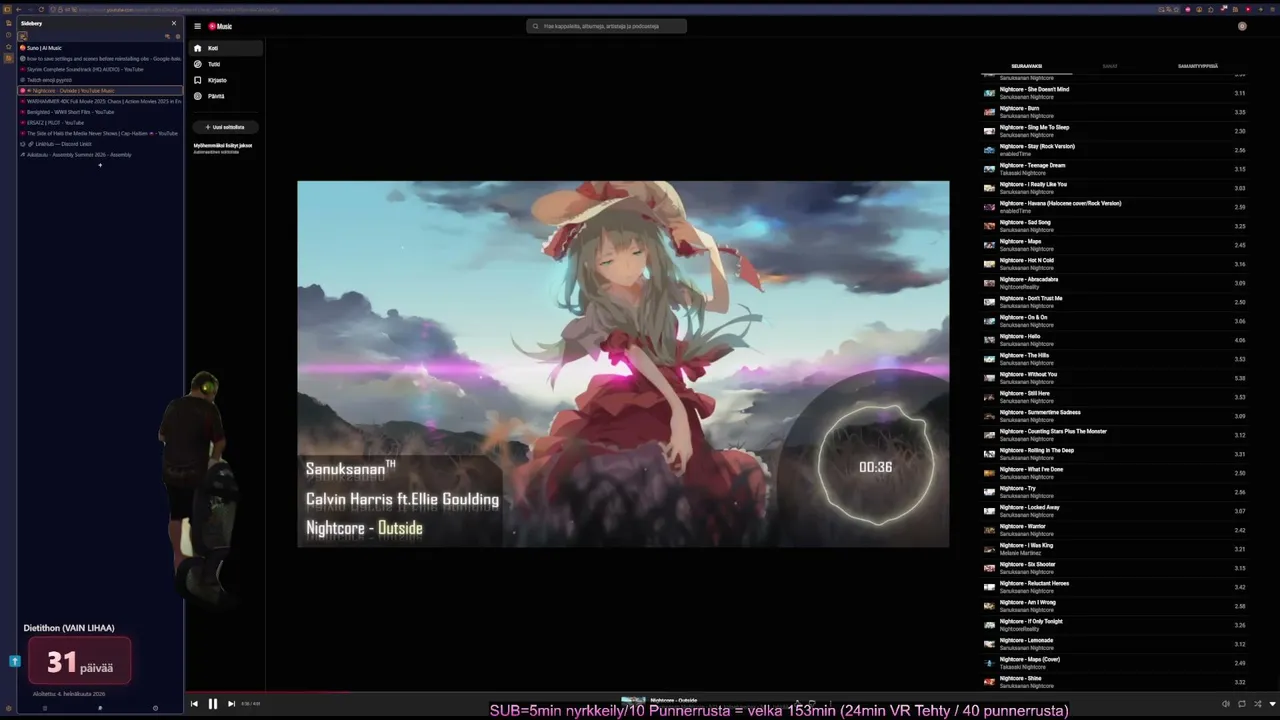Screen dimensions: 1280x720
Task: Pause the current song
Action: point(212,704)
